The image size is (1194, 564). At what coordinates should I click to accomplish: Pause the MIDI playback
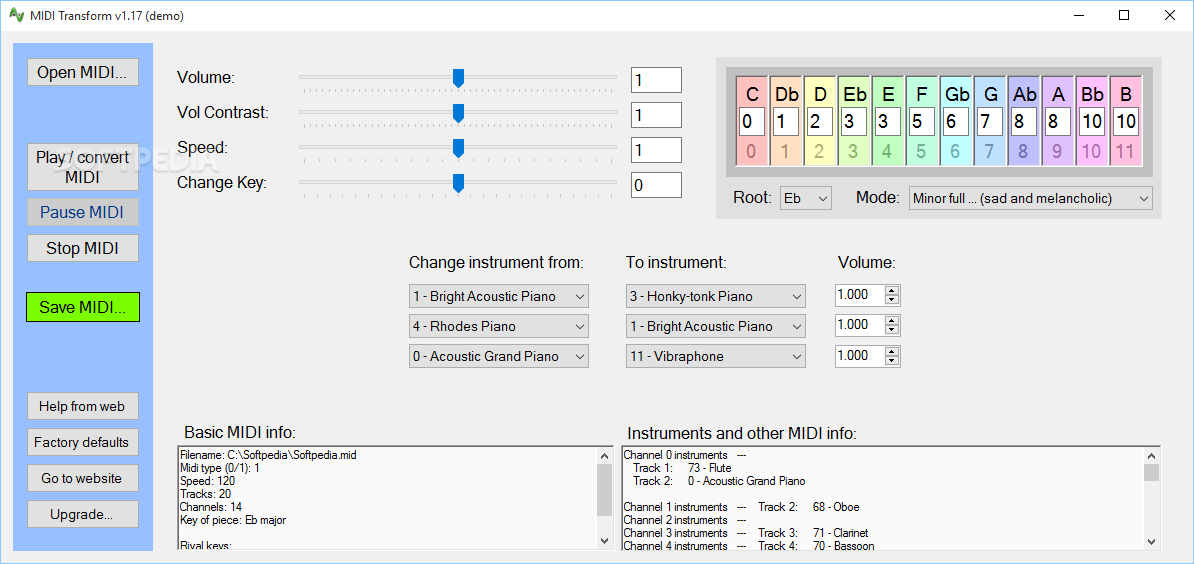coord(83,212)
